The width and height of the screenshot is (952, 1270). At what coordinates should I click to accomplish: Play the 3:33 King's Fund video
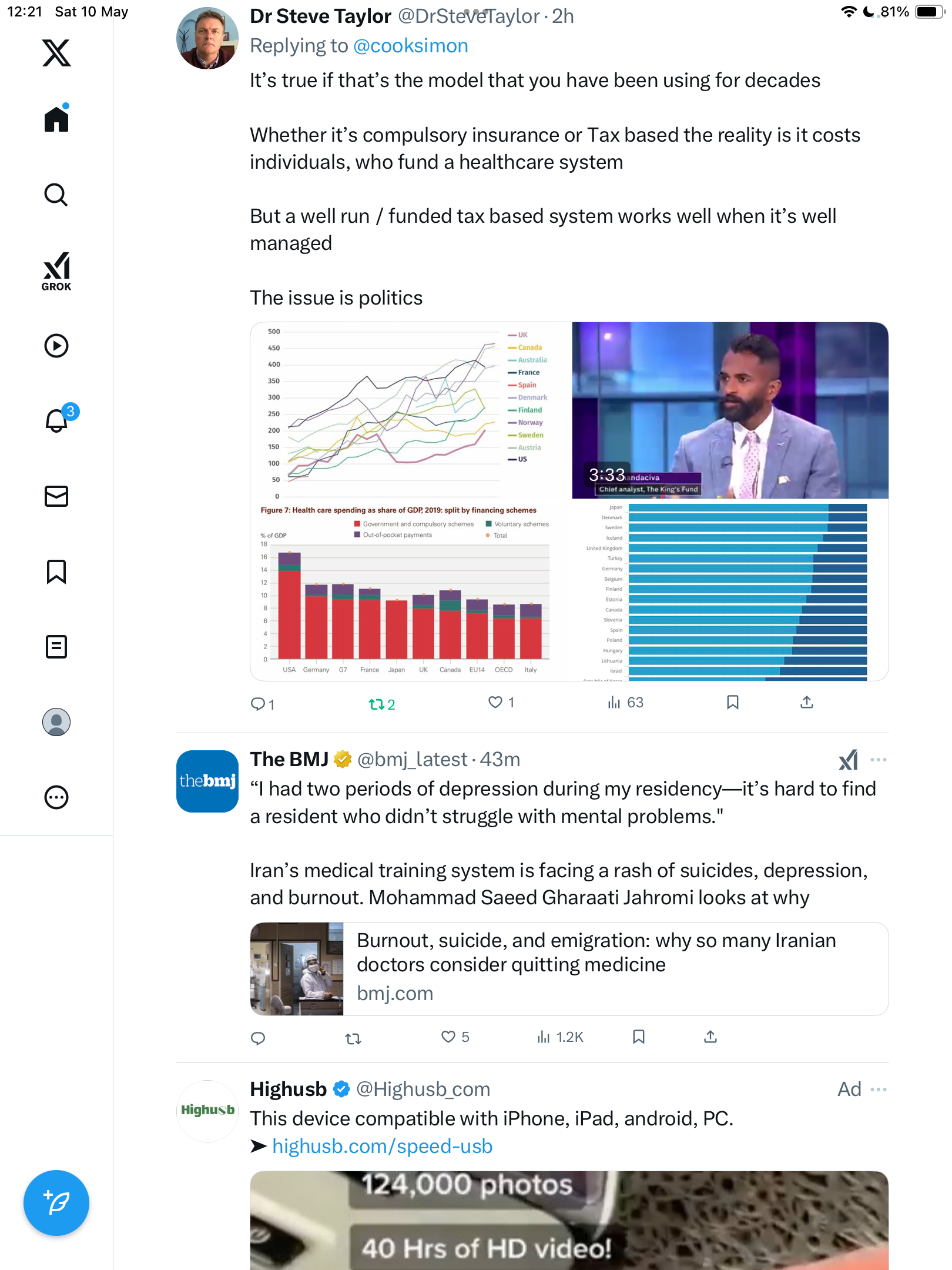[730, 410]
